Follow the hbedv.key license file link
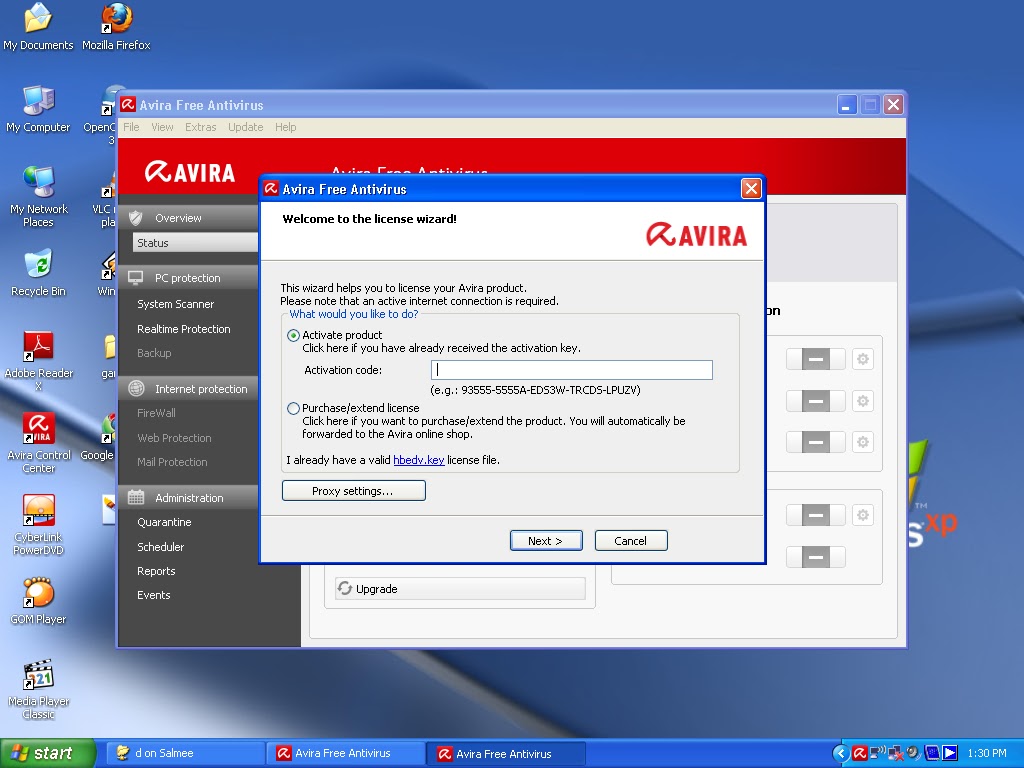Viewport: 1024px width, 768px height. click(x=419, y=460)
